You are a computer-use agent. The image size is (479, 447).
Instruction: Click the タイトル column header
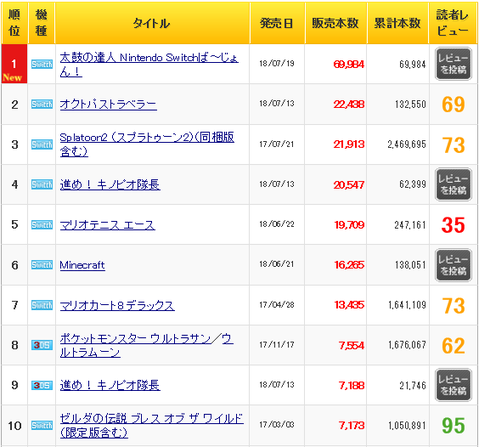pyautogui.click(x=152, y=23)
